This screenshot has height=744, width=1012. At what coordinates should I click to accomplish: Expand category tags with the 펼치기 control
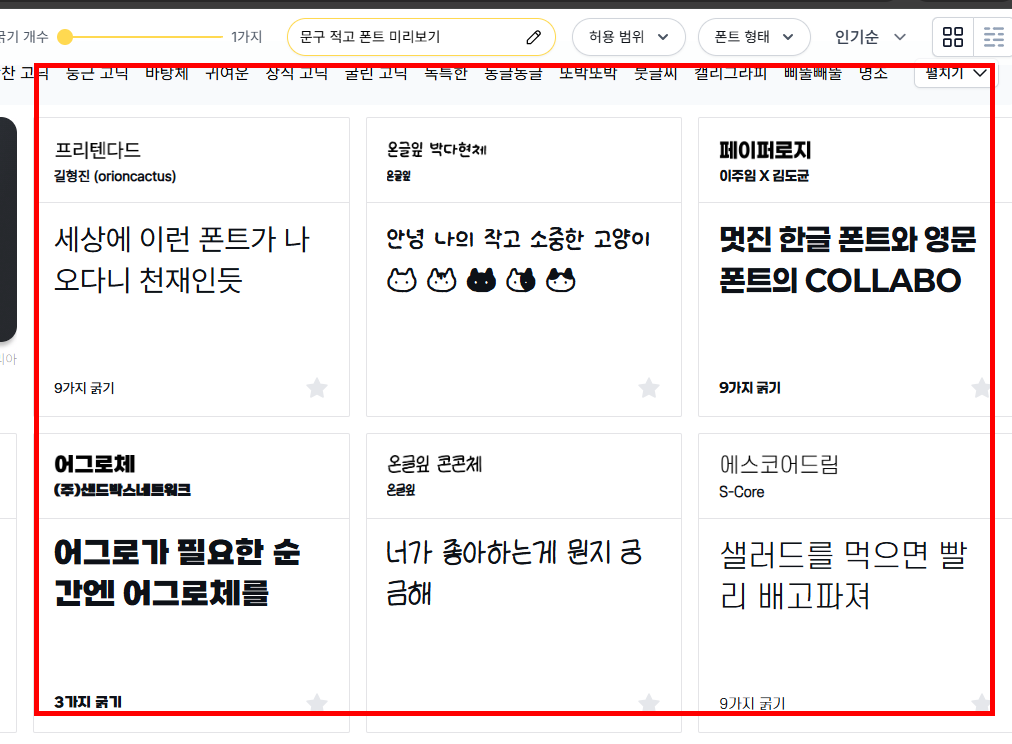click(x=953, y=73)
